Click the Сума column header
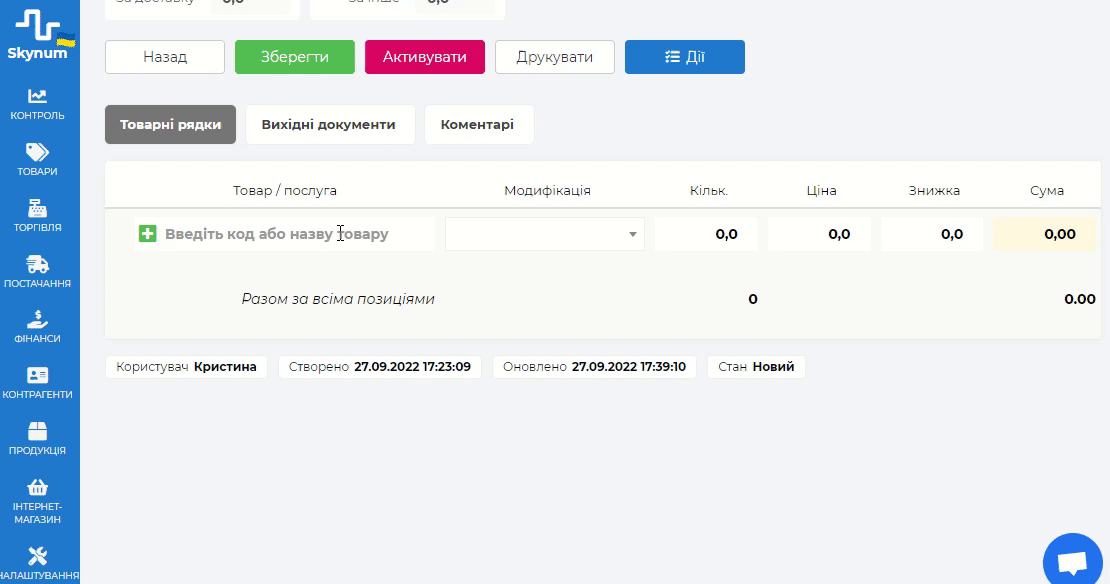Screen dimensions: 1110x584 [x=1047, y=190]
